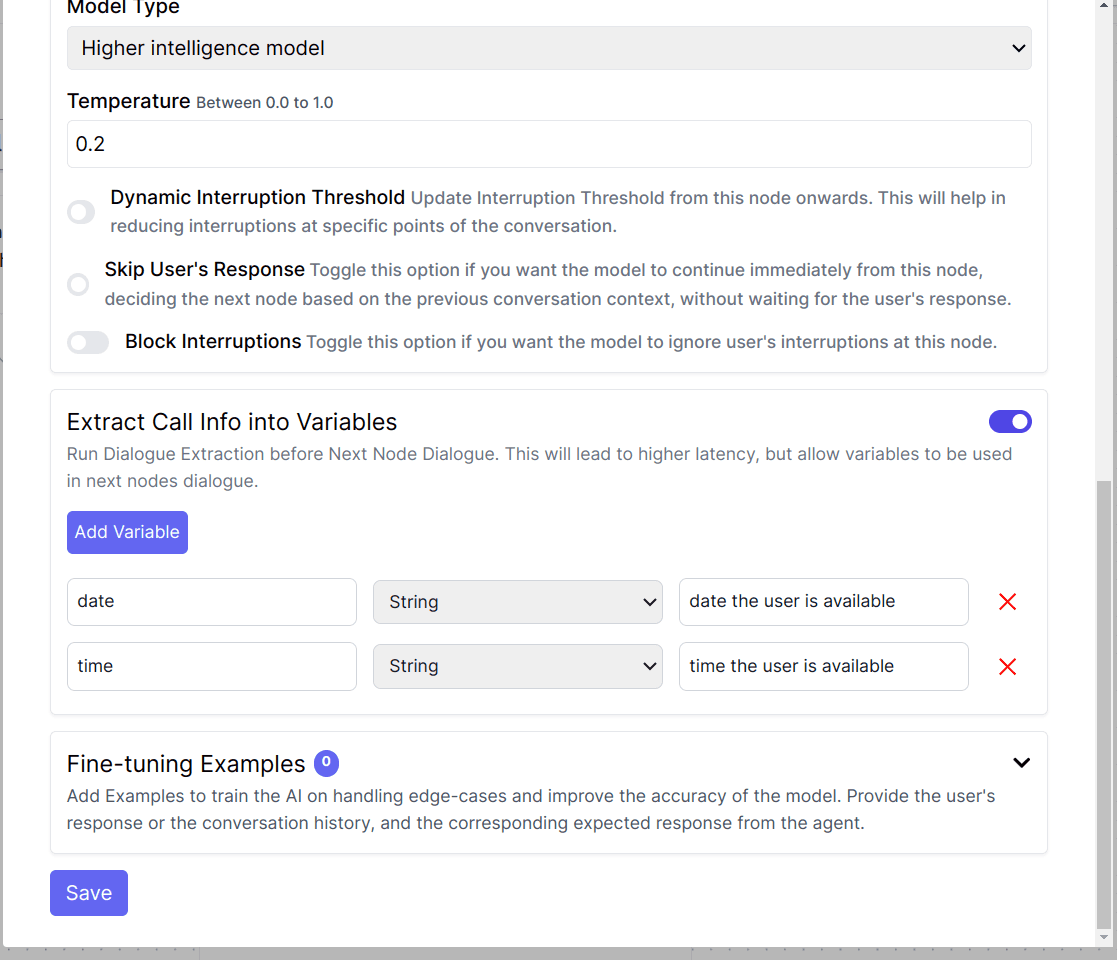This screenshot has width=1117, height=960.
Task: Click the 'Skip User's Response' label text
Action: pyautogui.click(x=204, y=269)
